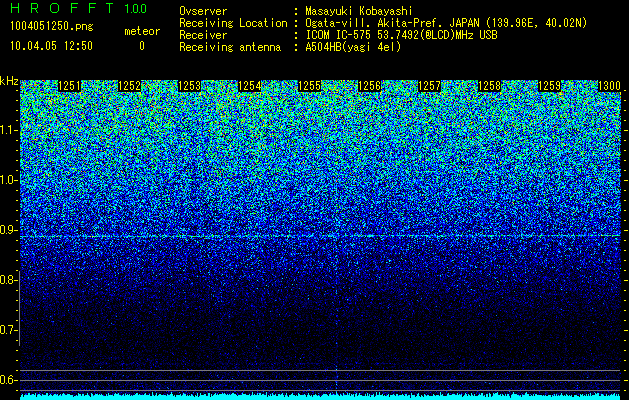Image resolution: width=629 pixels, height=400 pixels.
Task: Click the 0.7 kHz frequency label
Action: [x=7, y=330]
